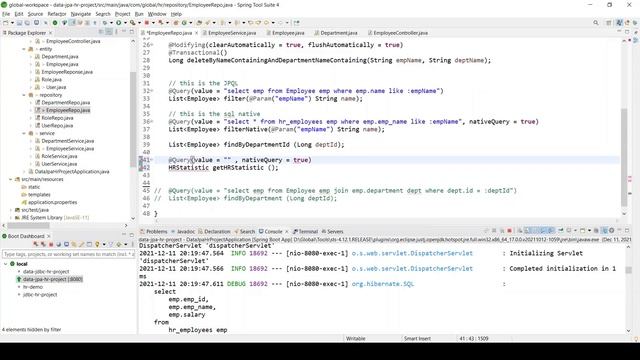Open the Navigate menu
This screenshot has width=640, height=360.
click(81, 14)
